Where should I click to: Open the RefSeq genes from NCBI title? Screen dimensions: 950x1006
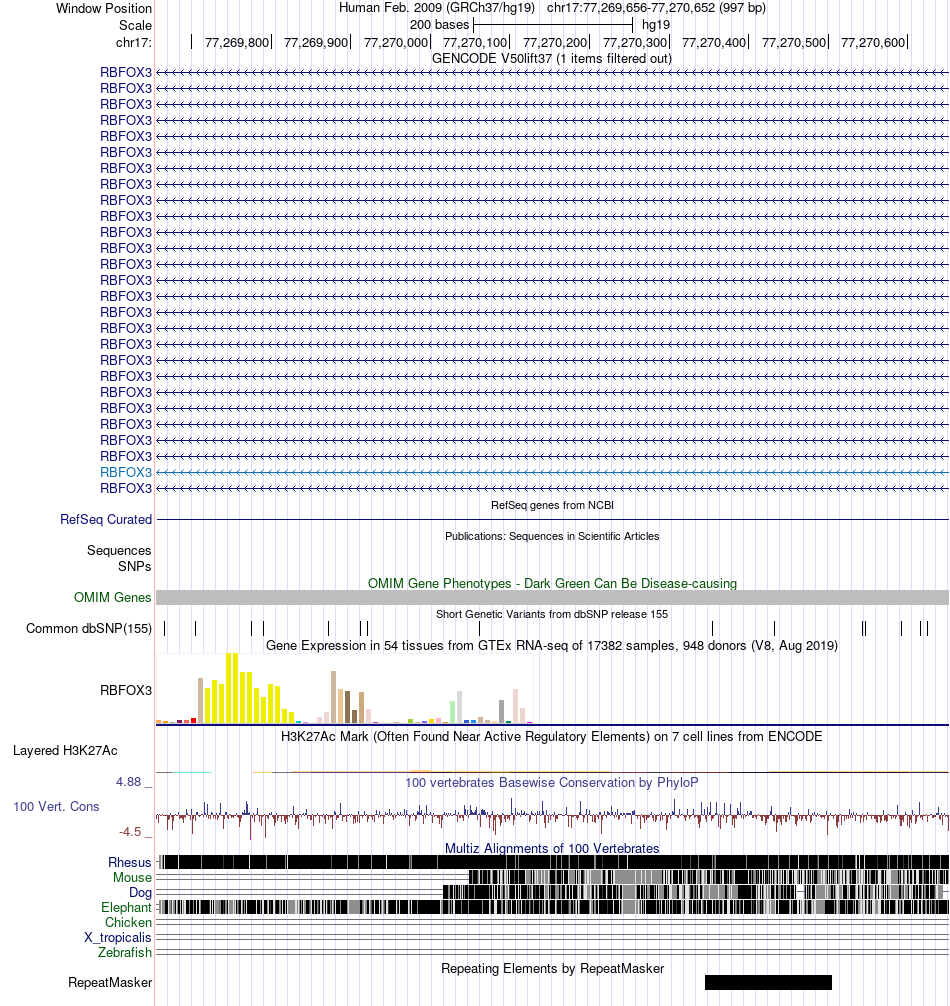(552, 506)
